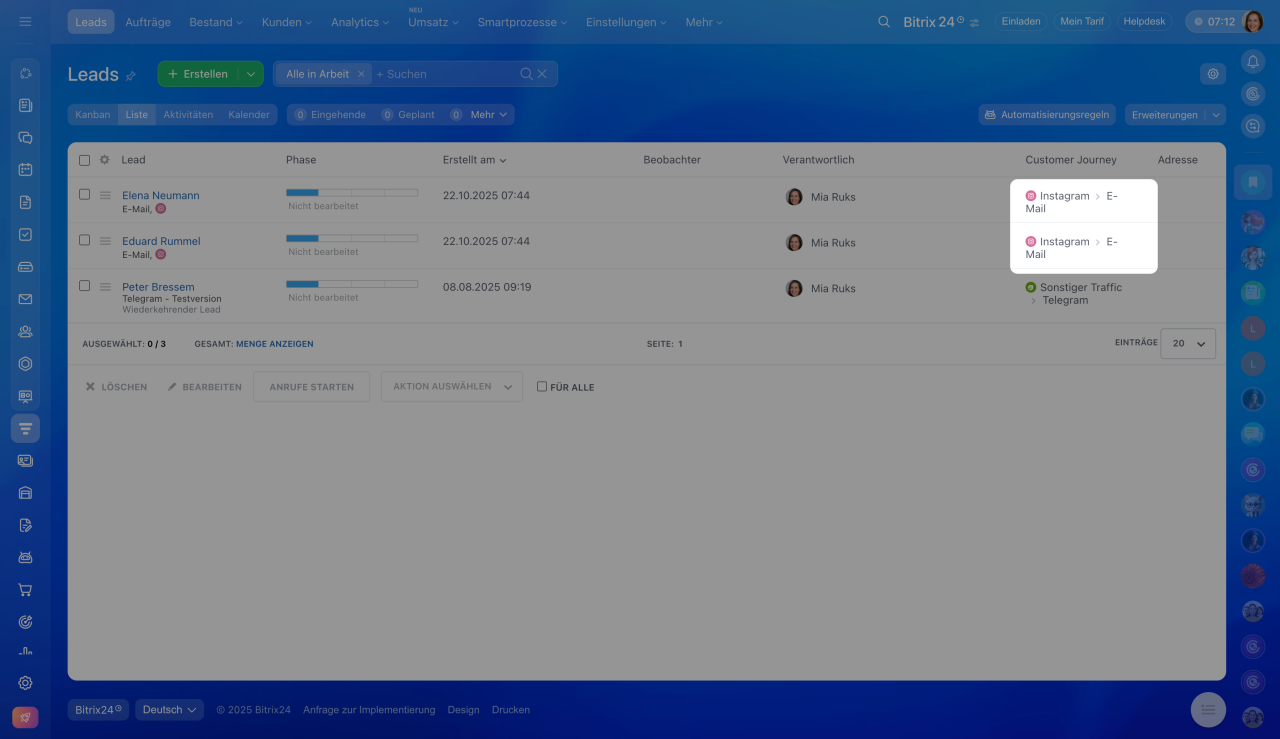The image size is (1280, 739).
Task: Open the Mia Ruks responsible for Peter Bressem
Action: tap(833, 288)
